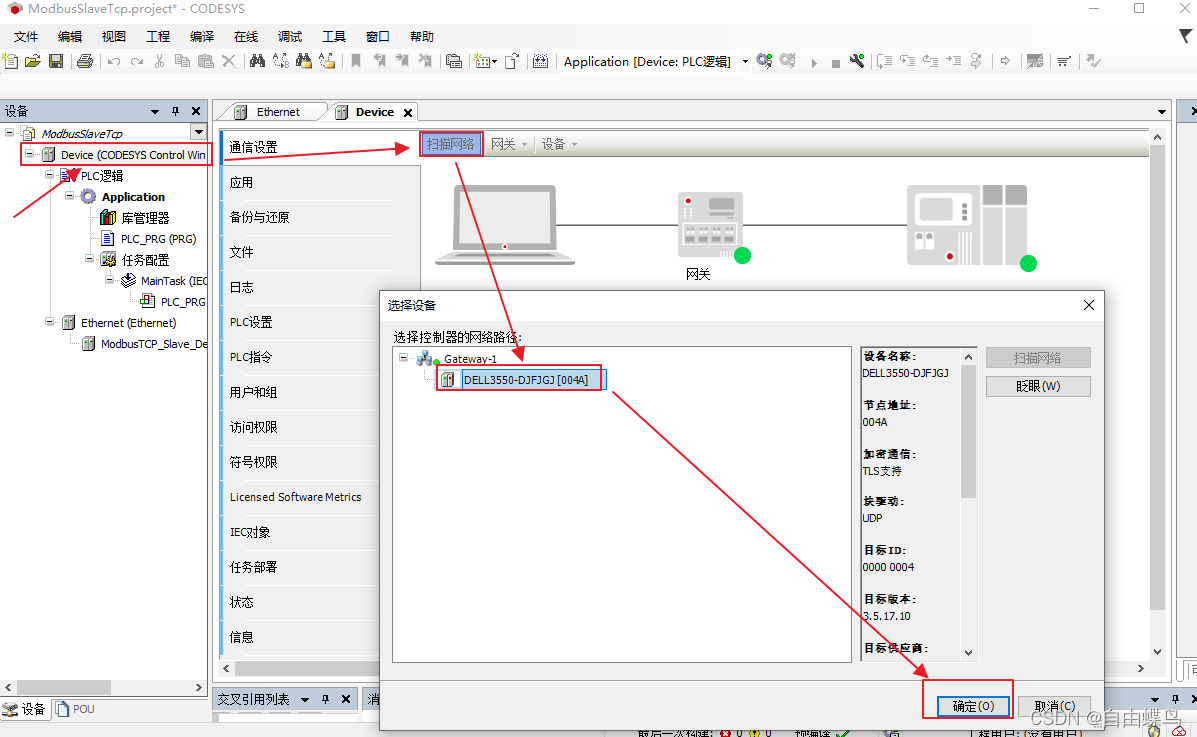The width and height of the screenshot is (1197, 737).
Task: Click the New Project toolbar icon
Action: (11, 61)
